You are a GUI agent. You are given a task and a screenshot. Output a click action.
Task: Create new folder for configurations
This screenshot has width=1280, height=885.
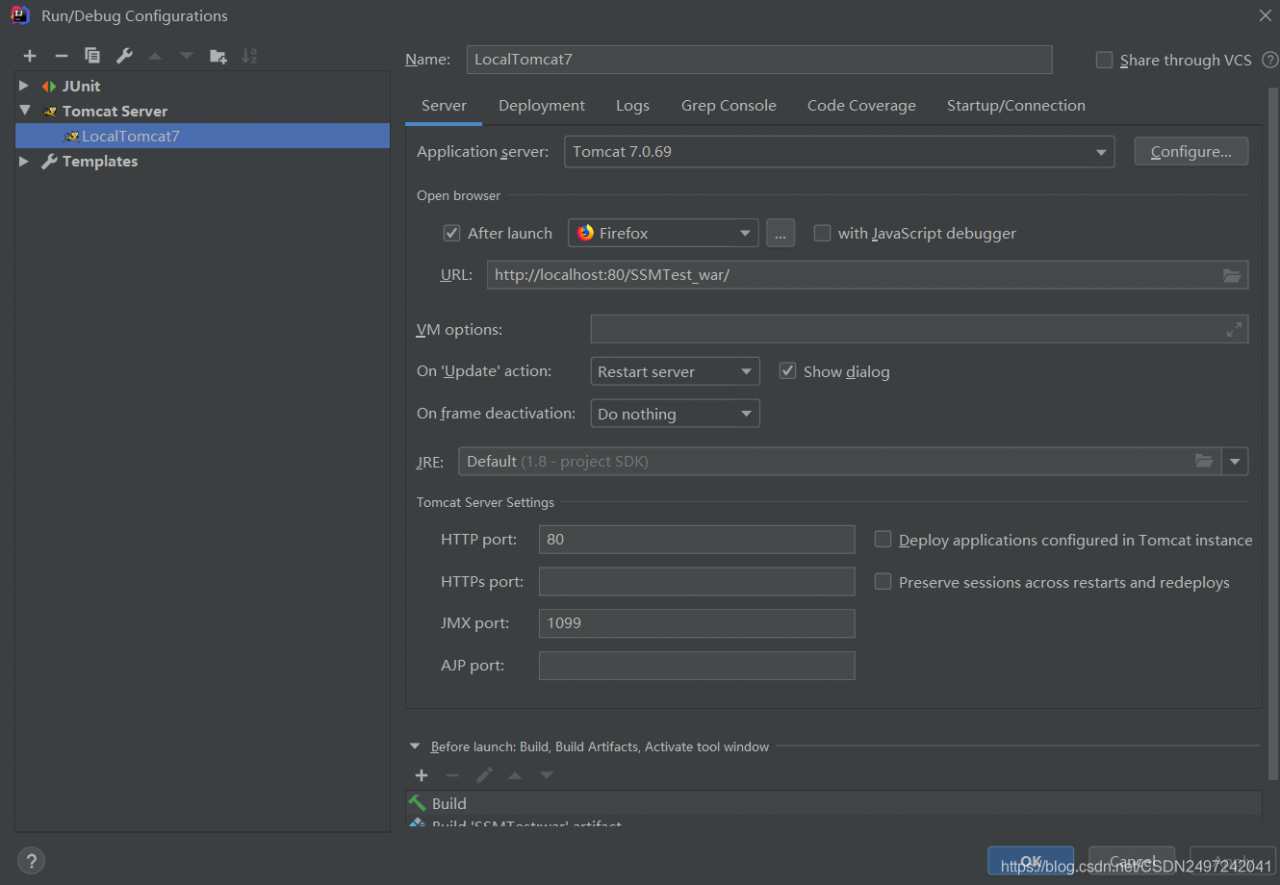[218, 56]
